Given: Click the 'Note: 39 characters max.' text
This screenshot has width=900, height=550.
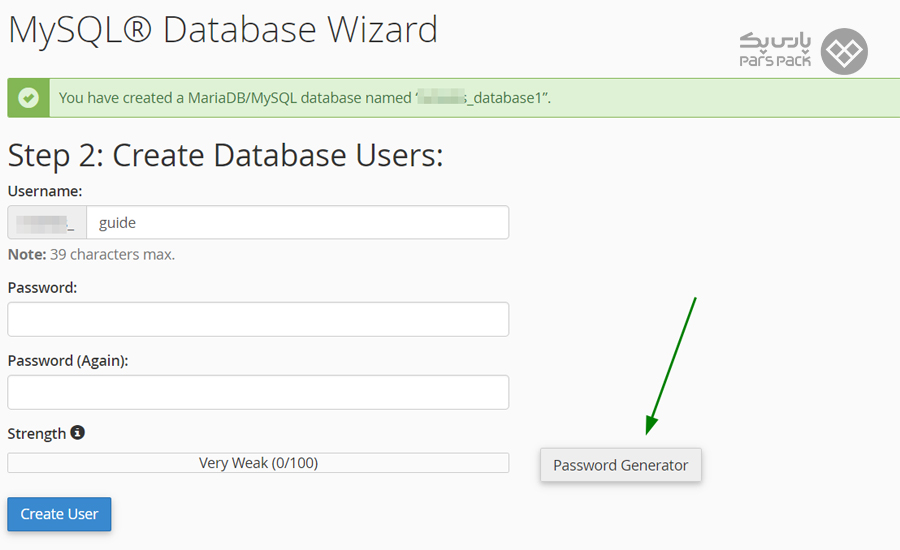Looking at the screenshot, I should coord(91,254).
